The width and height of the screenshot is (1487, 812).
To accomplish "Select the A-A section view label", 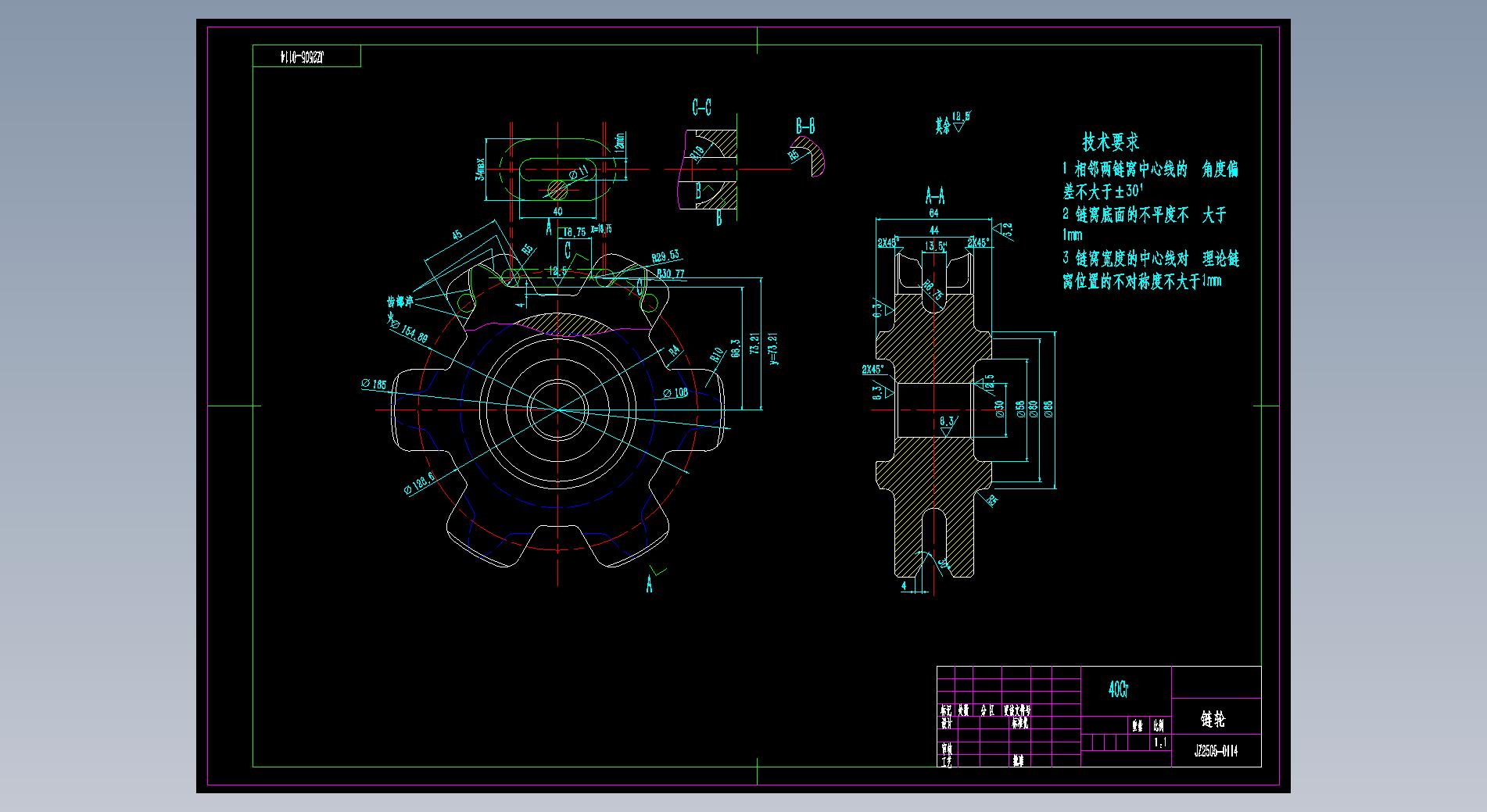I will coord(934,195).
